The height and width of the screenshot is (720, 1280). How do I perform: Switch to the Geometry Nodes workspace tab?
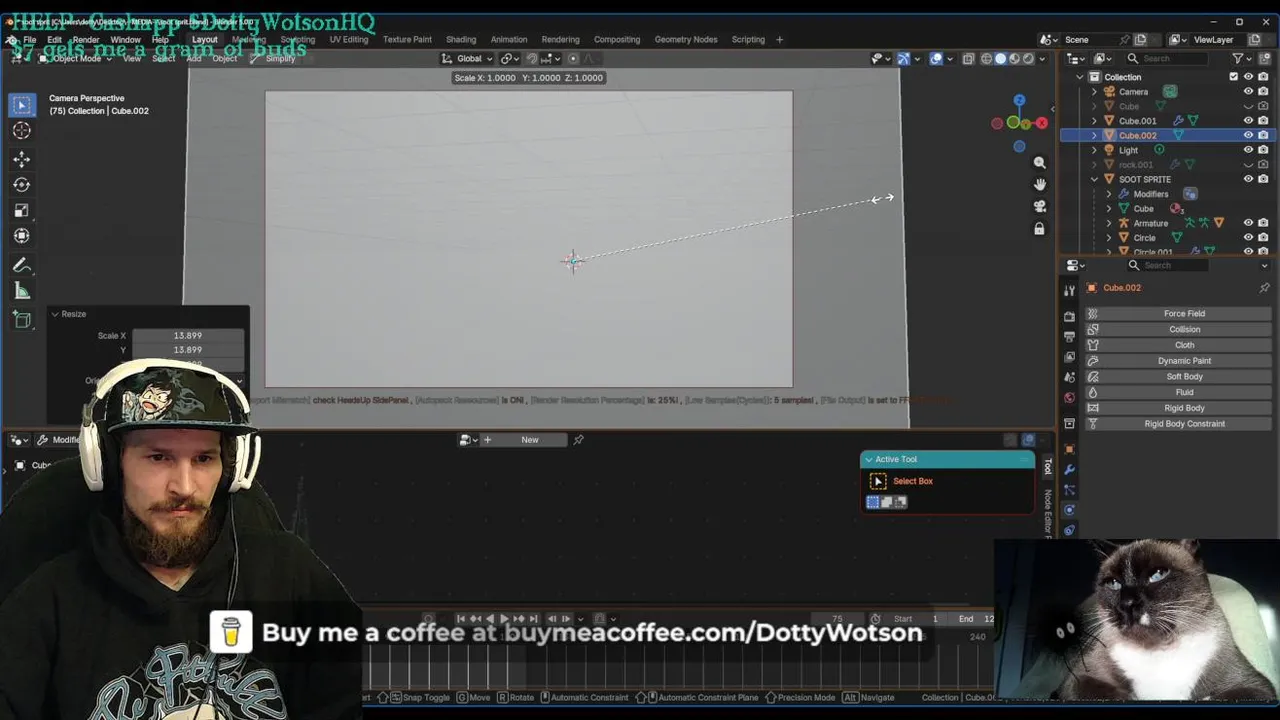(x=686, y=39)
